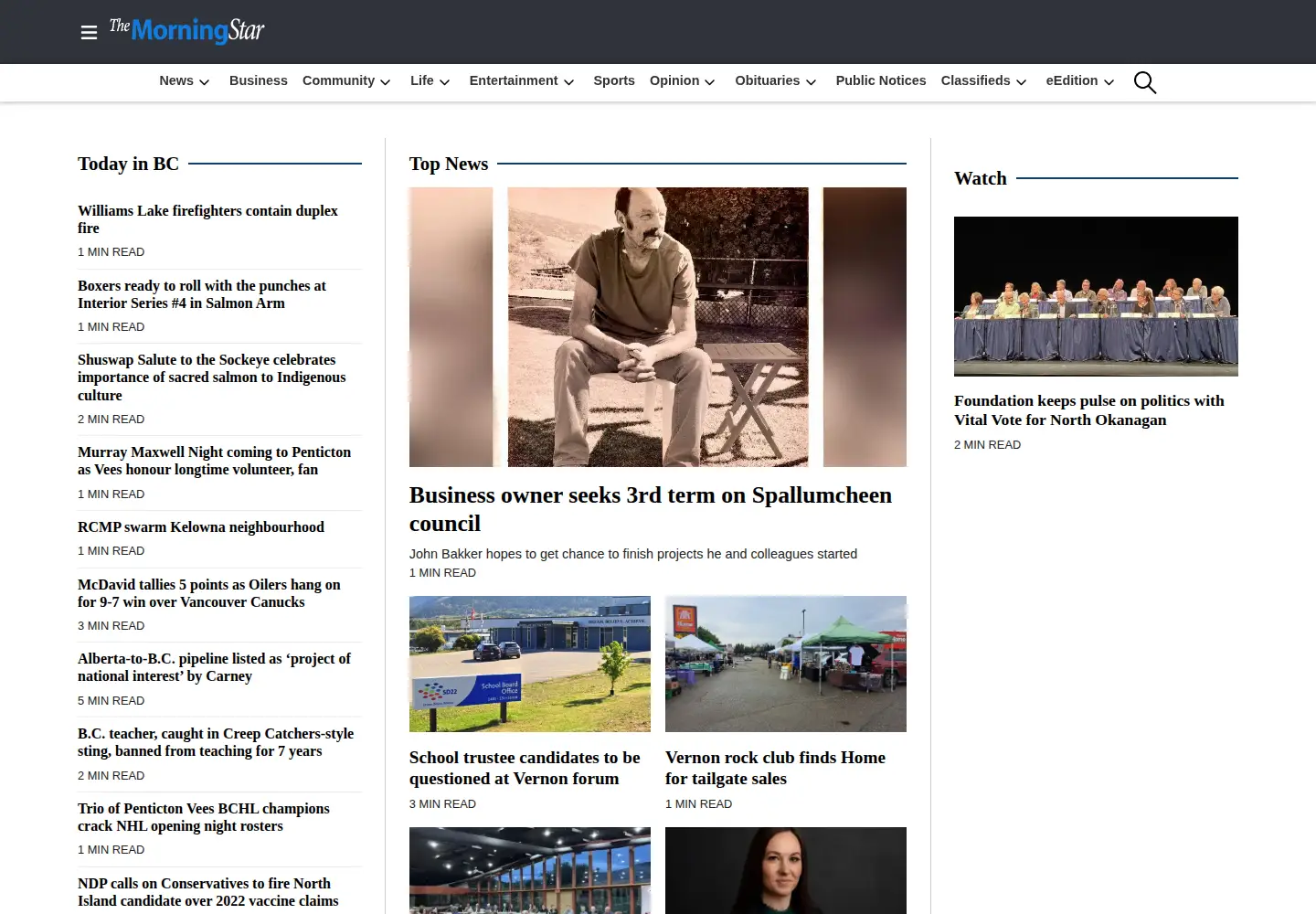Click the Watch section panel forum image
1316x914 pixels.
[x=1096, y=296]
